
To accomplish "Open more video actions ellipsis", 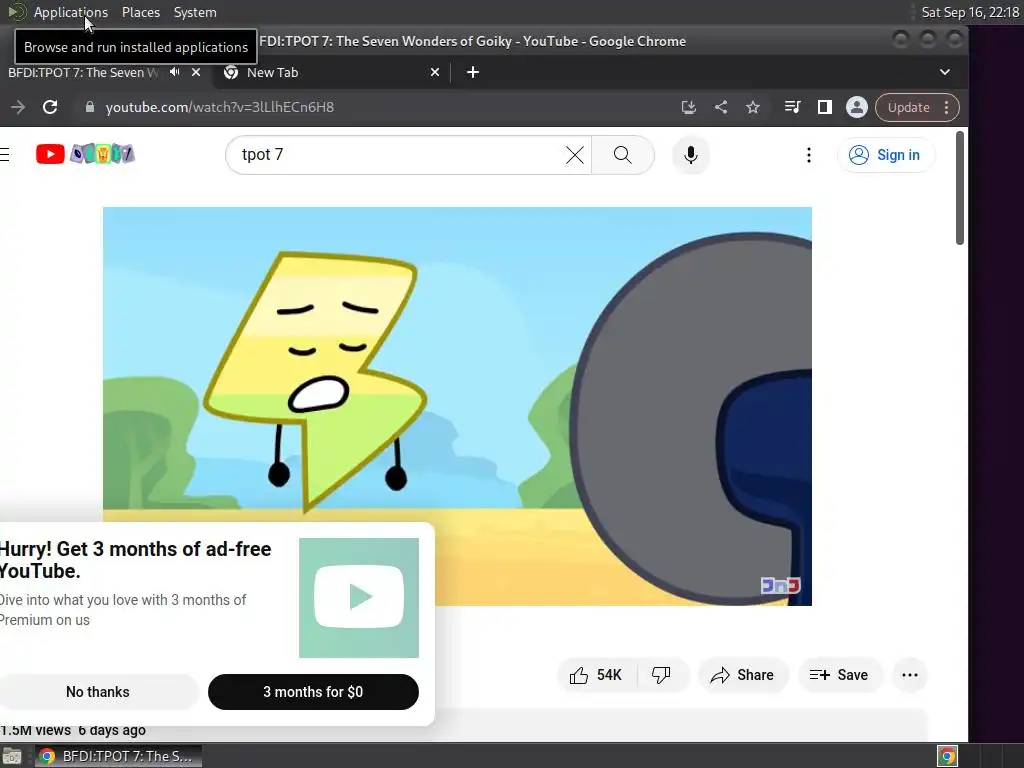I will click(910, 675).
